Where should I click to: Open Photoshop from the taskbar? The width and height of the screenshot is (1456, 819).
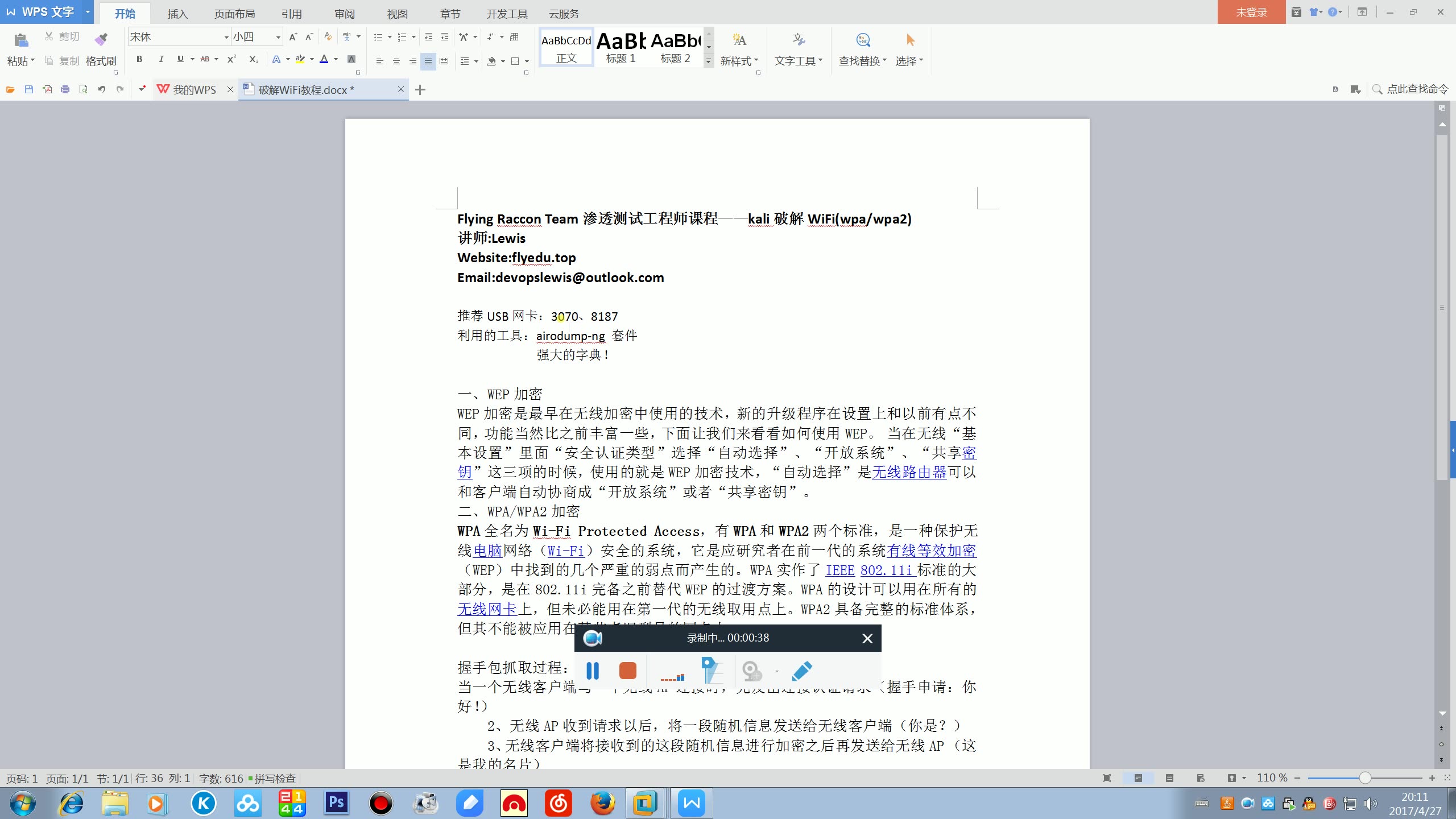point(337,803)
